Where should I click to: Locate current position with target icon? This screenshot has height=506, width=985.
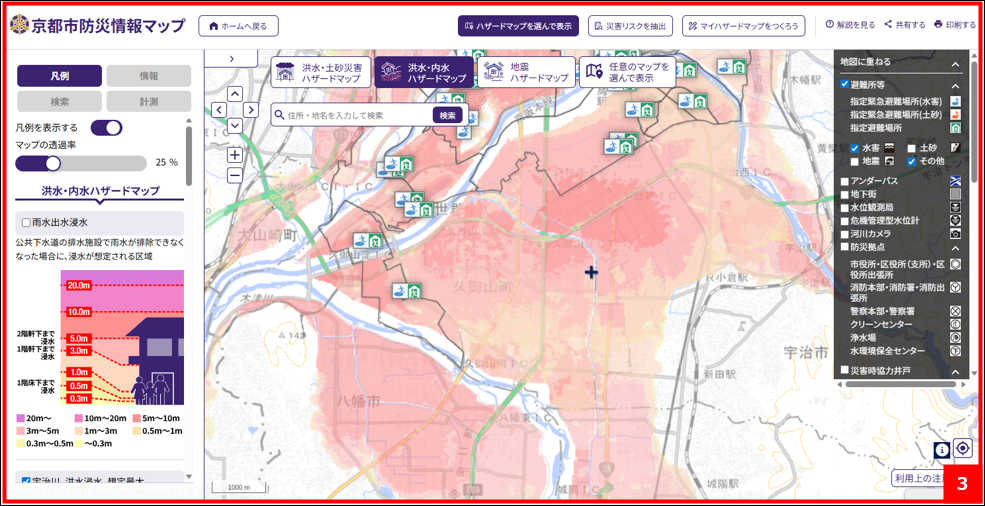[962, 448]
